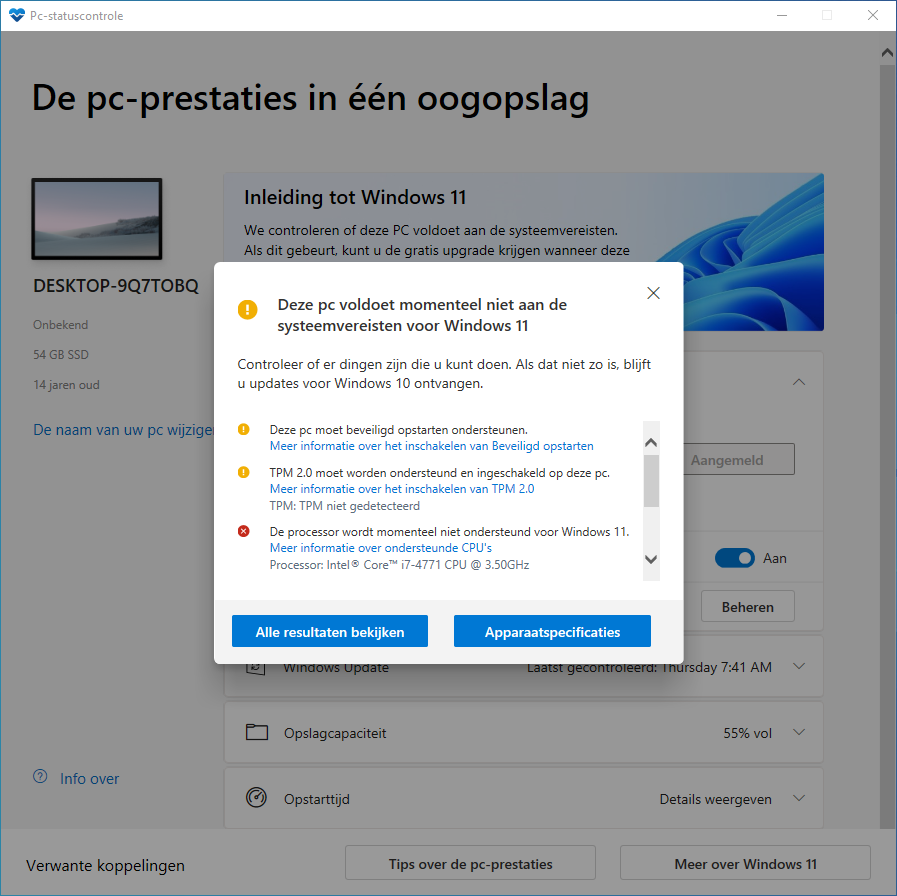Screen dimensions: 897x896
Task: Click the Opslagcapaciteit folder icon
Action: click(257, 733)
